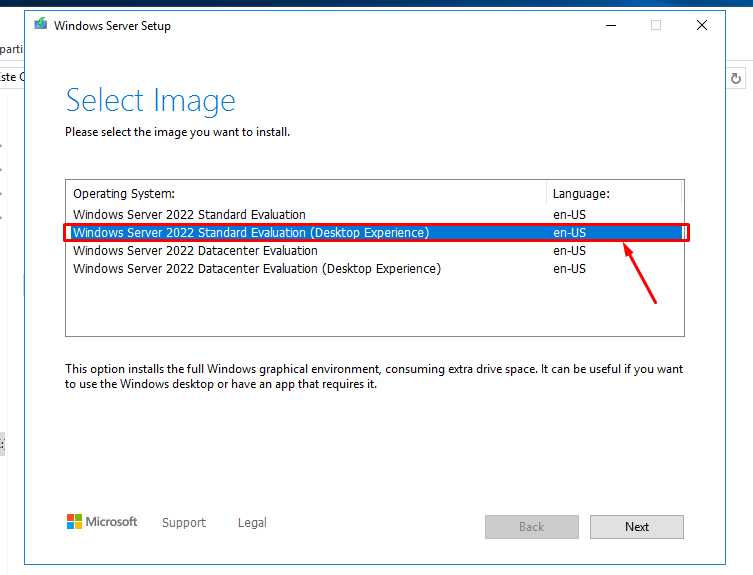Viewport: 753px width, 575px height.
Task: Open the Legal link
Action: point(252,523)
